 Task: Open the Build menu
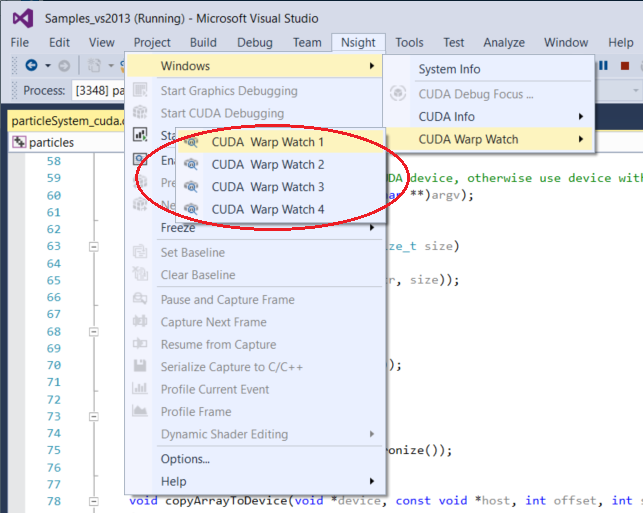click(x=203, y=42)
